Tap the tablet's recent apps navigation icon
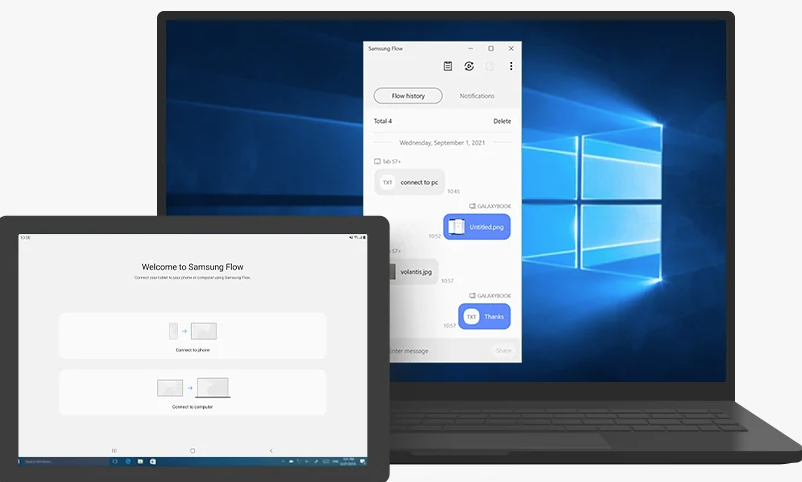Viewport: 802px width, 482px height. coord(114,451)
